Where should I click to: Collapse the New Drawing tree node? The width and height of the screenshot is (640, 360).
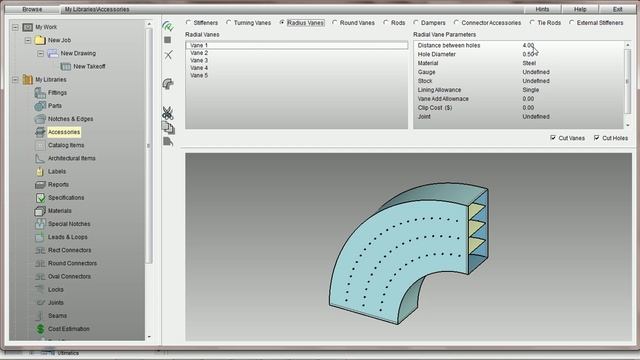40,53
